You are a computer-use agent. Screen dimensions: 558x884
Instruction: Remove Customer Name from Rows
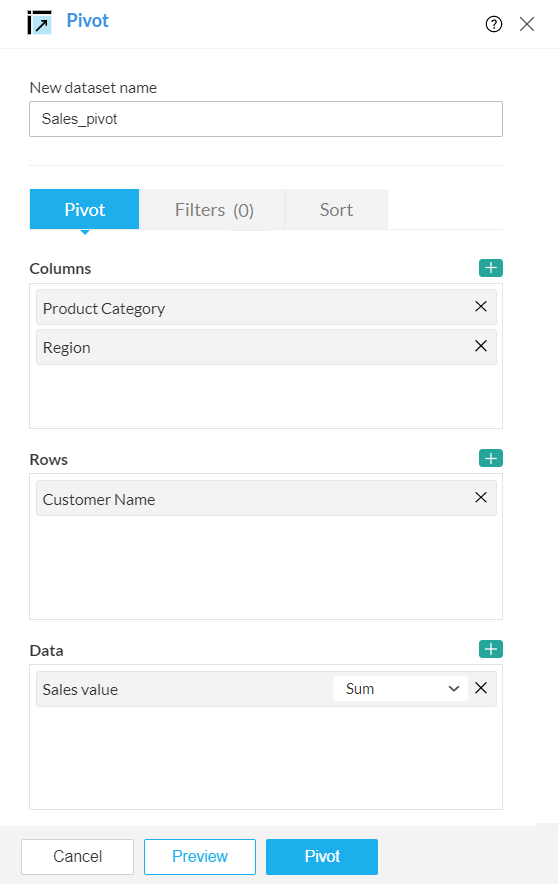(481, 497)
